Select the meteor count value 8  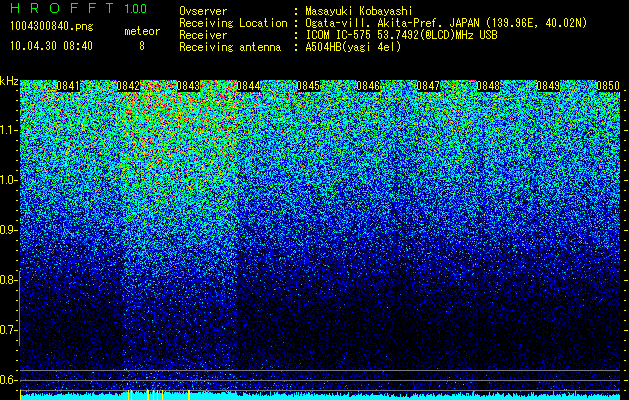pos(142,46)
